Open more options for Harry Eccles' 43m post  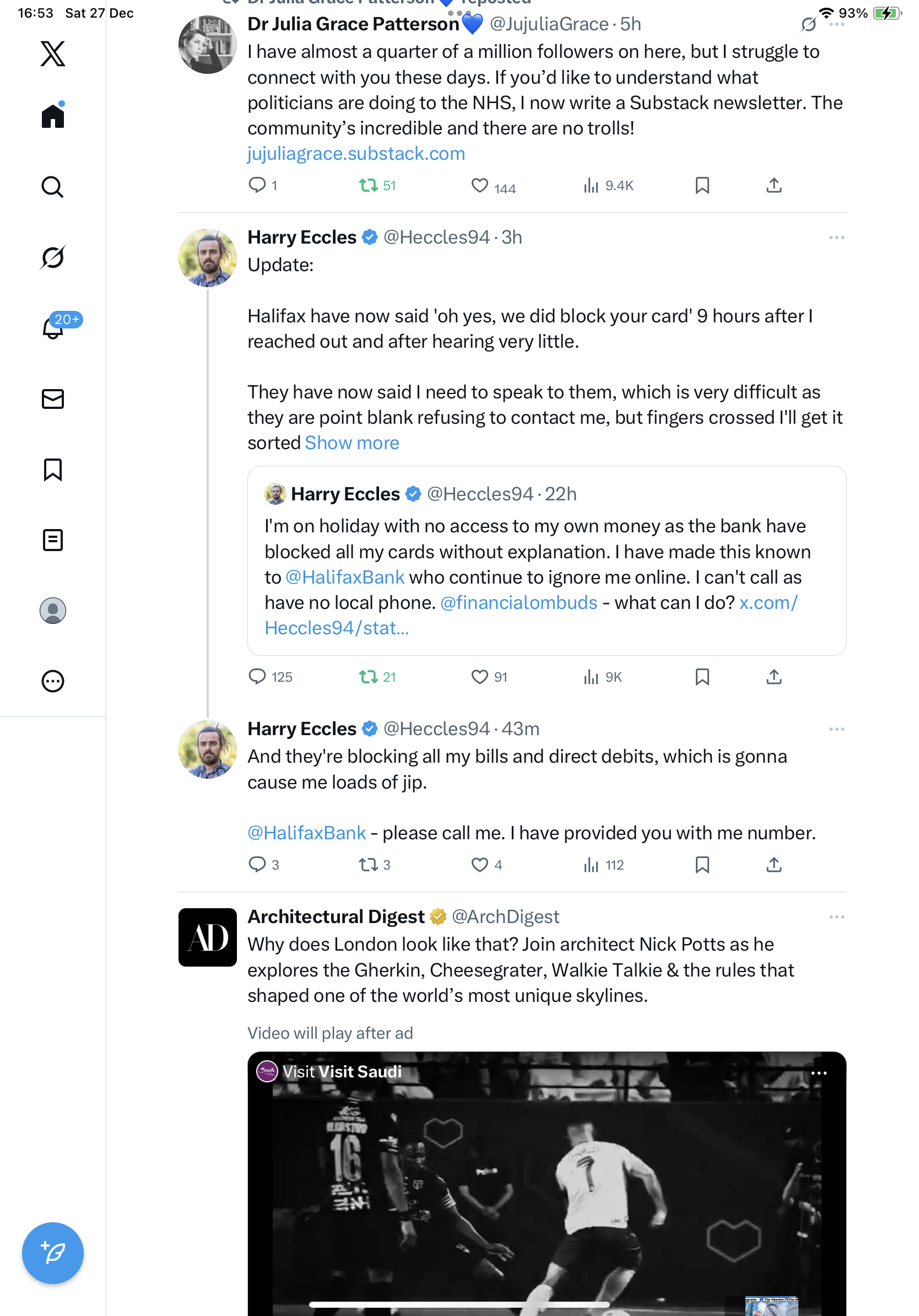point(836,729)
